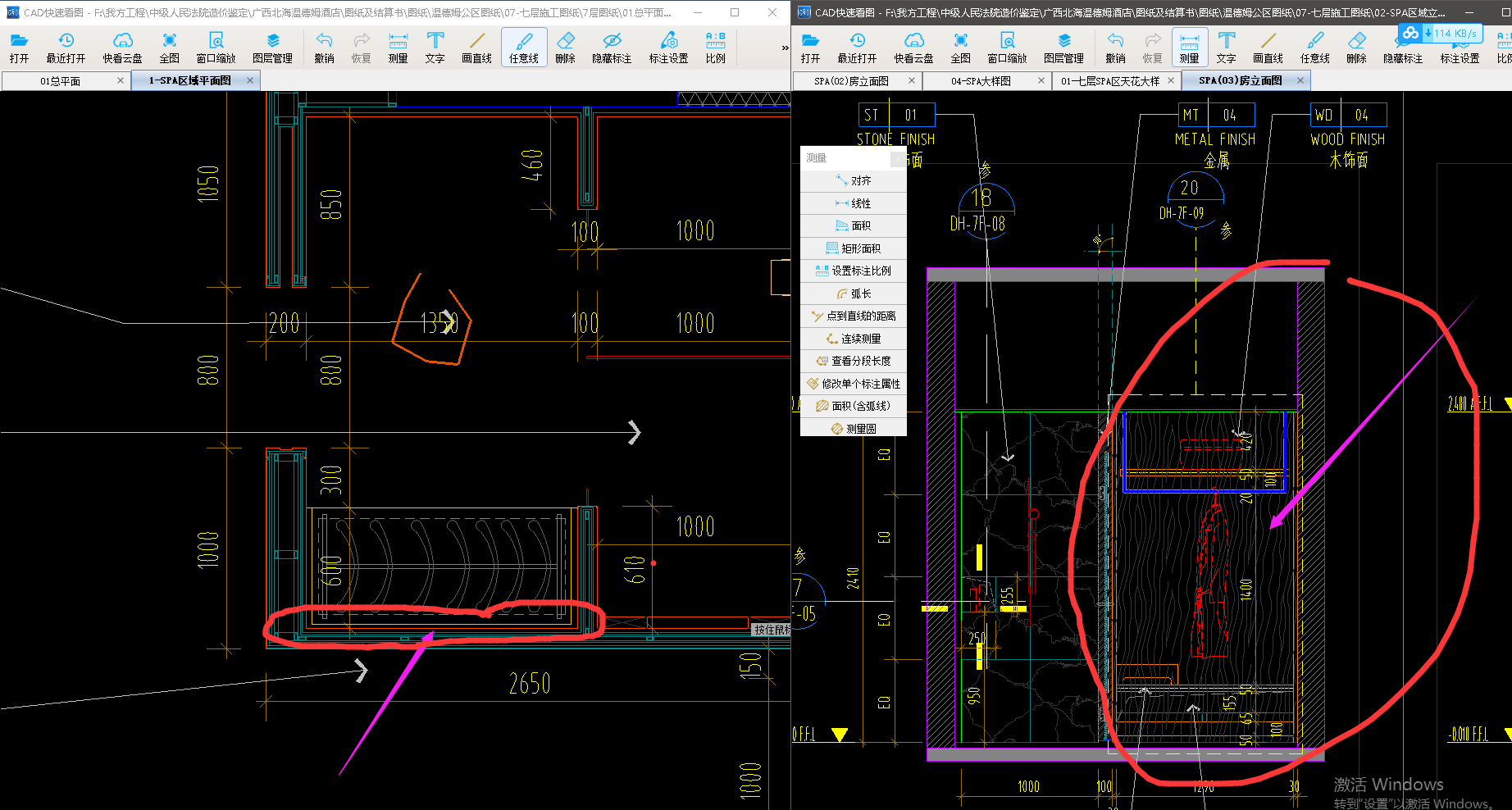Click 撤销 in right window toolbar
Screen dimensions: 1512x810
pyautogui.click(x=1115, y=48)
